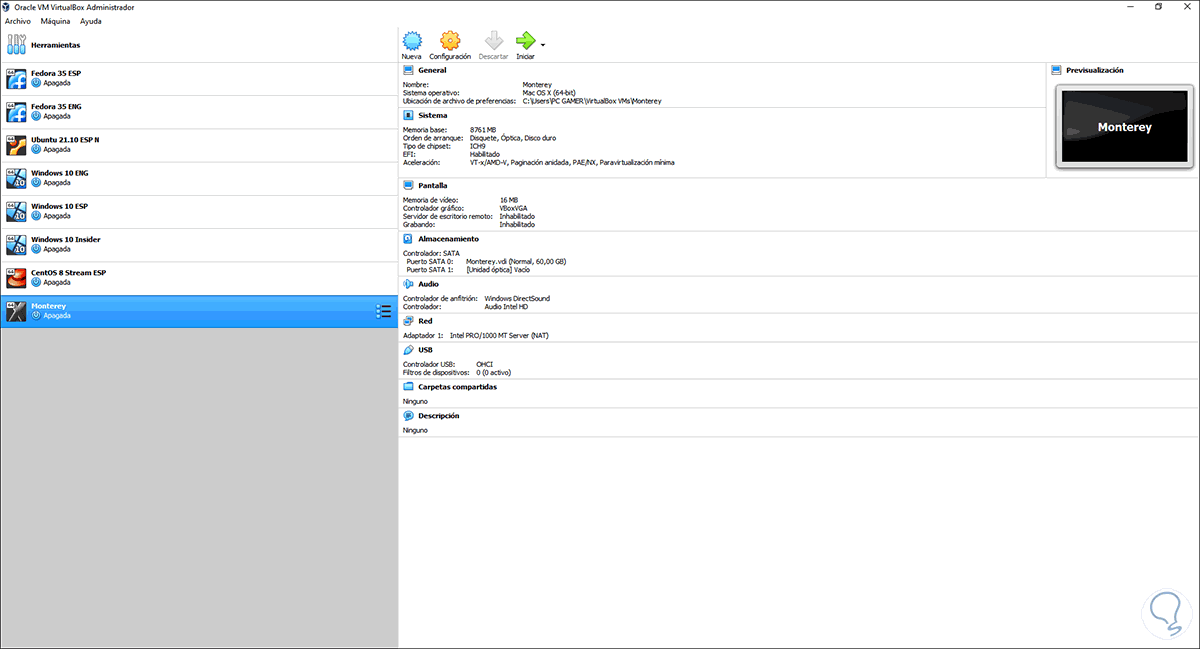Click Monterey.vdi storage entry
This screenshot has width=1200, height=649.
(516, 261)
